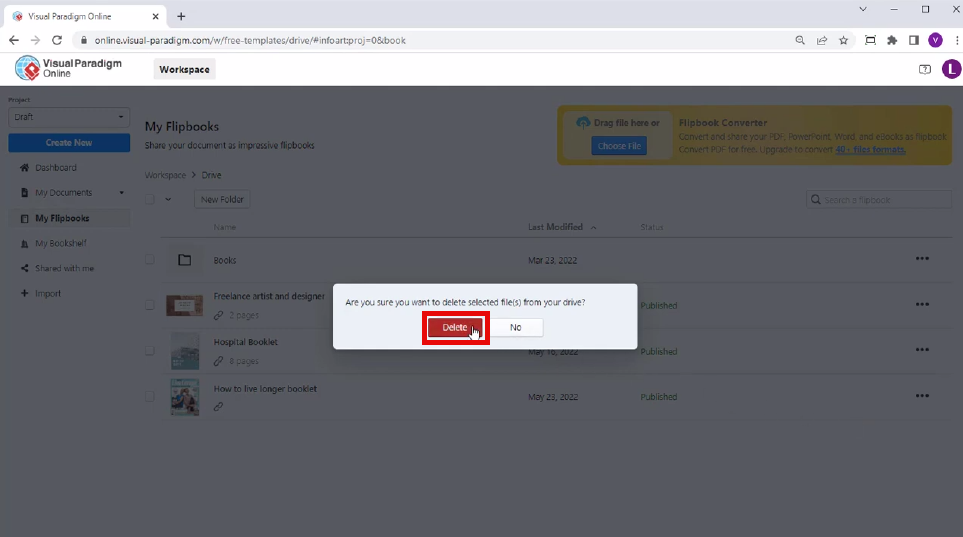Image resolution: width=963 pixels, height=537 pixels.
Task: Click the browser share page icon
Action: tap(822, 41)
